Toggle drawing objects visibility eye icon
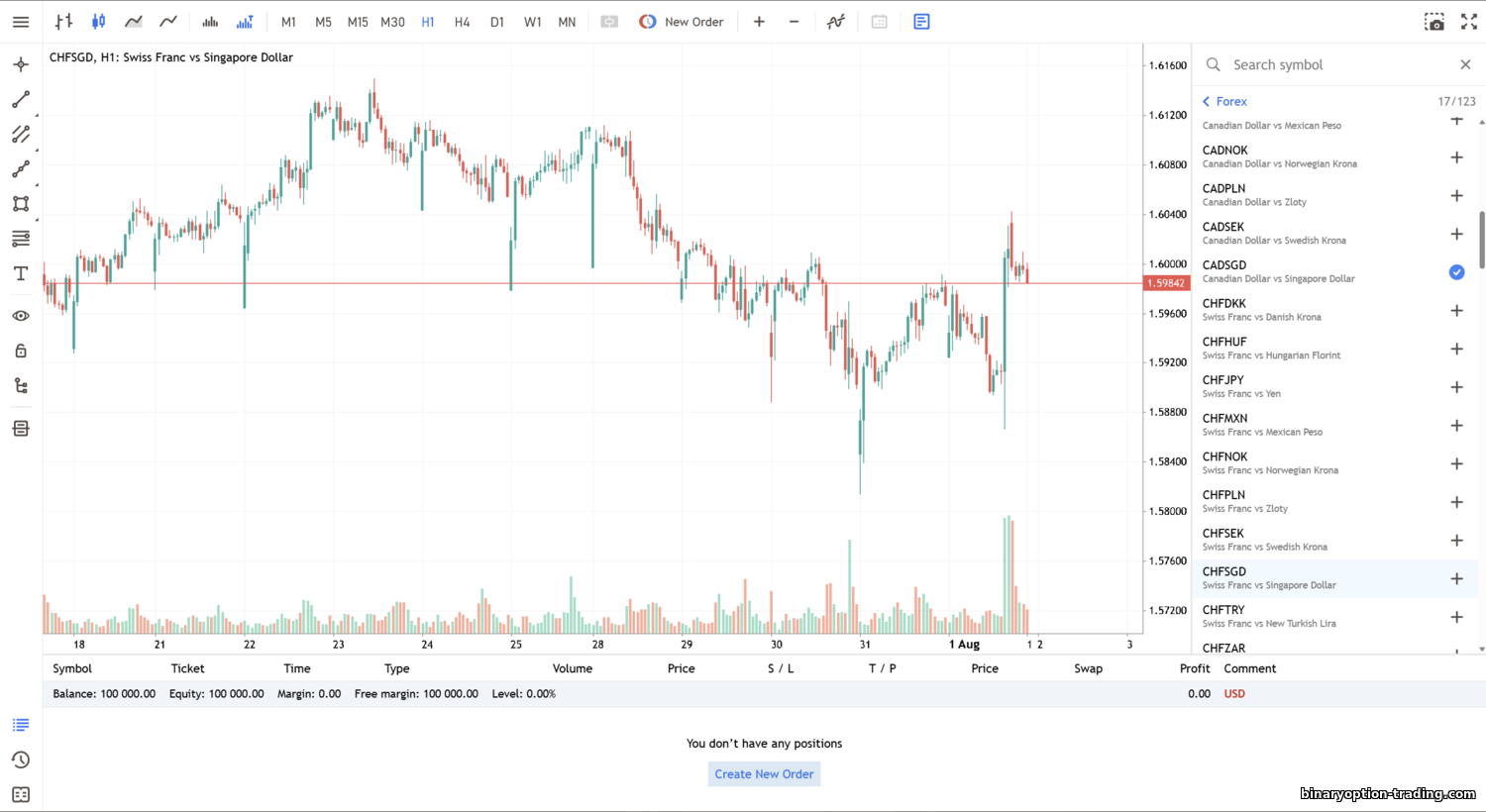Viewport: 1486px width, 812px height. pyautogui.click(x=21, y=316)
